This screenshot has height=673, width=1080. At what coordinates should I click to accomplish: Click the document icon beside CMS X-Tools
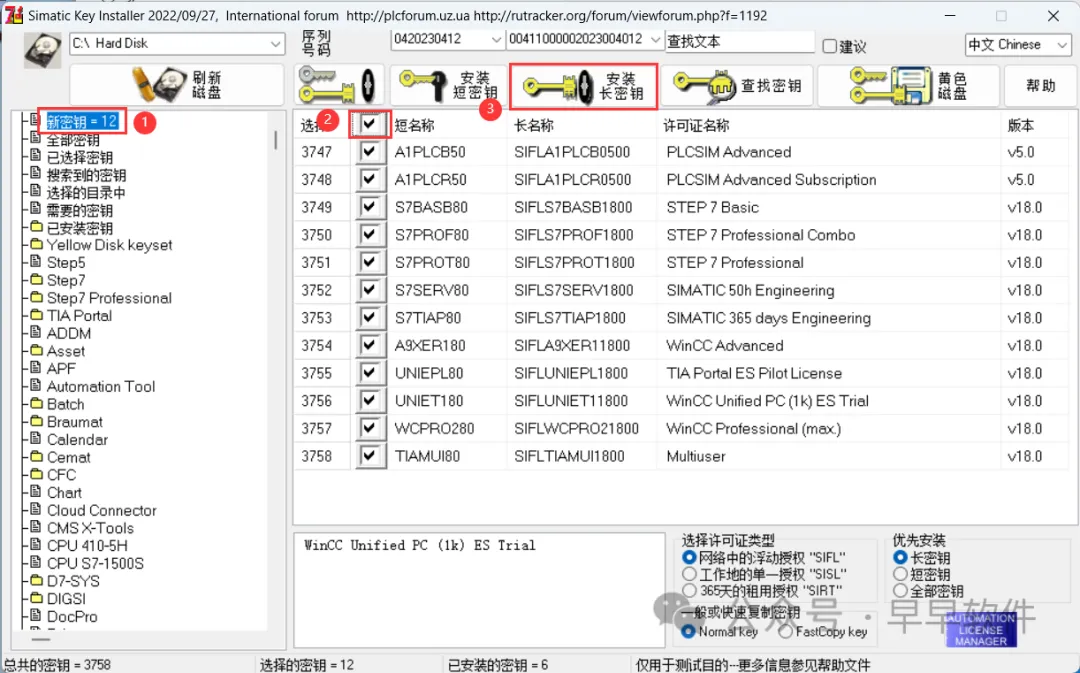point(36,528)
